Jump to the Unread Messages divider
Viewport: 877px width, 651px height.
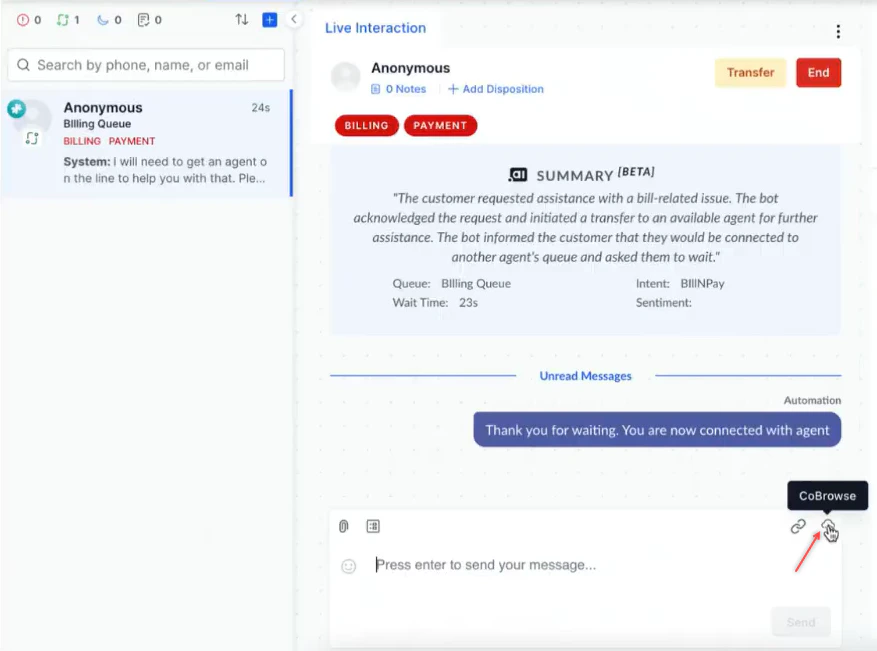tap(585, 375)
